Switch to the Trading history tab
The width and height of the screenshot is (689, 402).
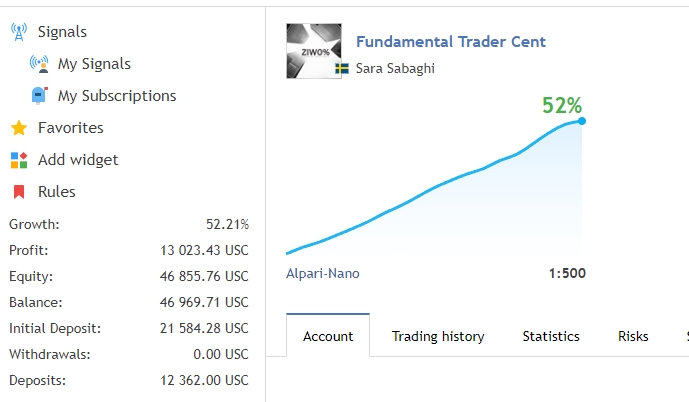[x=438, y=336]
